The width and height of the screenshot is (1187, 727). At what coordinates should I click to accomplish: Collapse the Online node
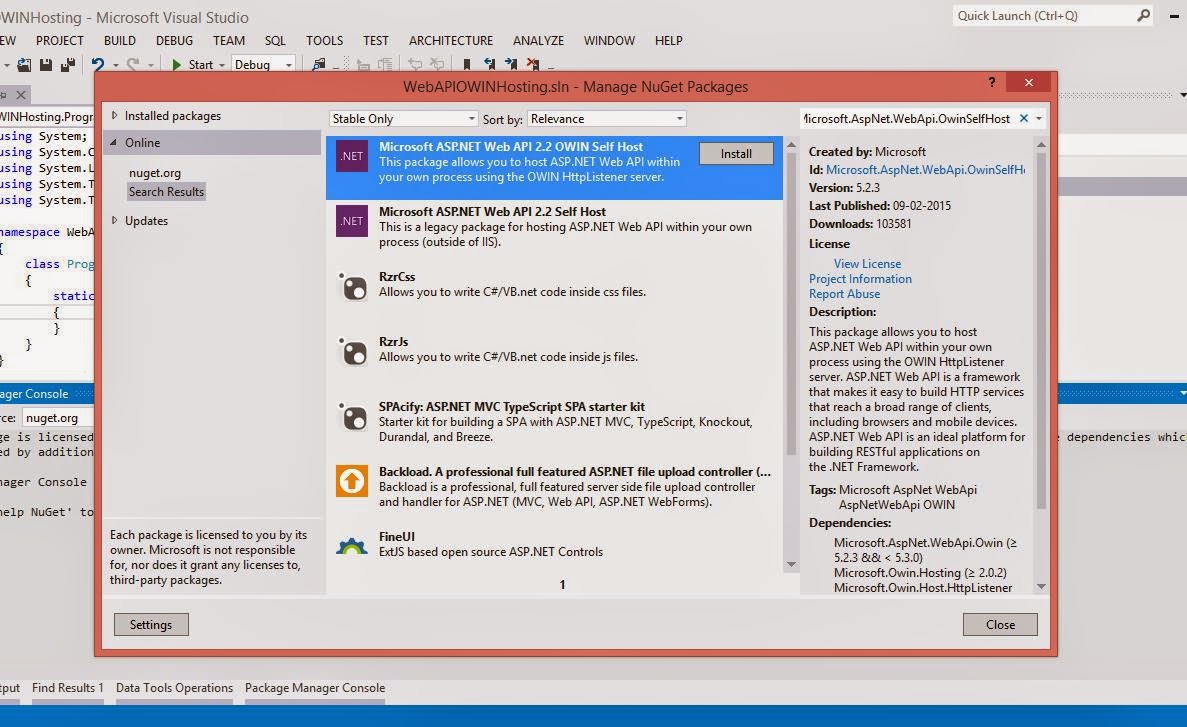pyautogui.click(x=114, y=142)
